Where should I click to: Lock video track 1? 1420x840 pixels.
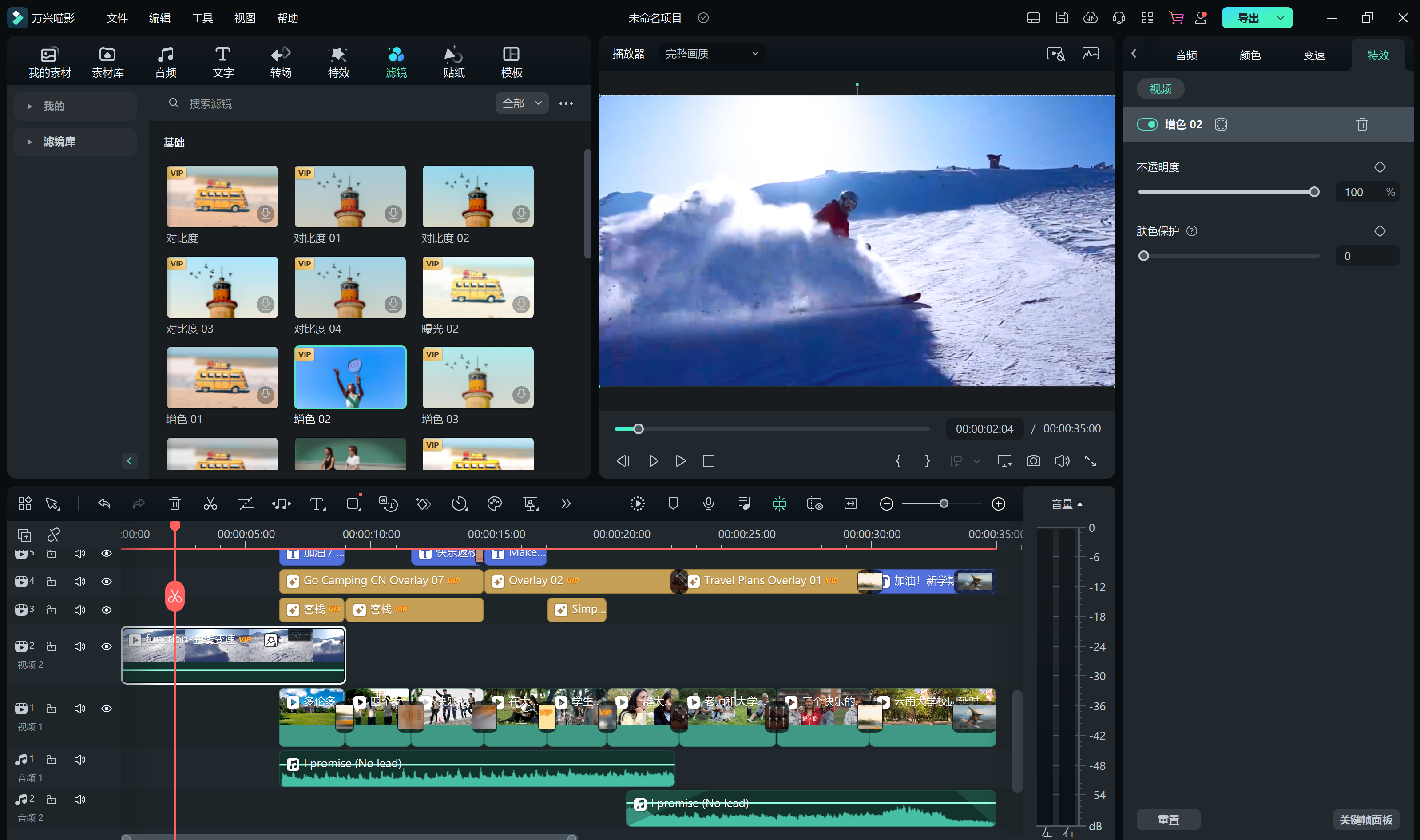tap(52, 708)
